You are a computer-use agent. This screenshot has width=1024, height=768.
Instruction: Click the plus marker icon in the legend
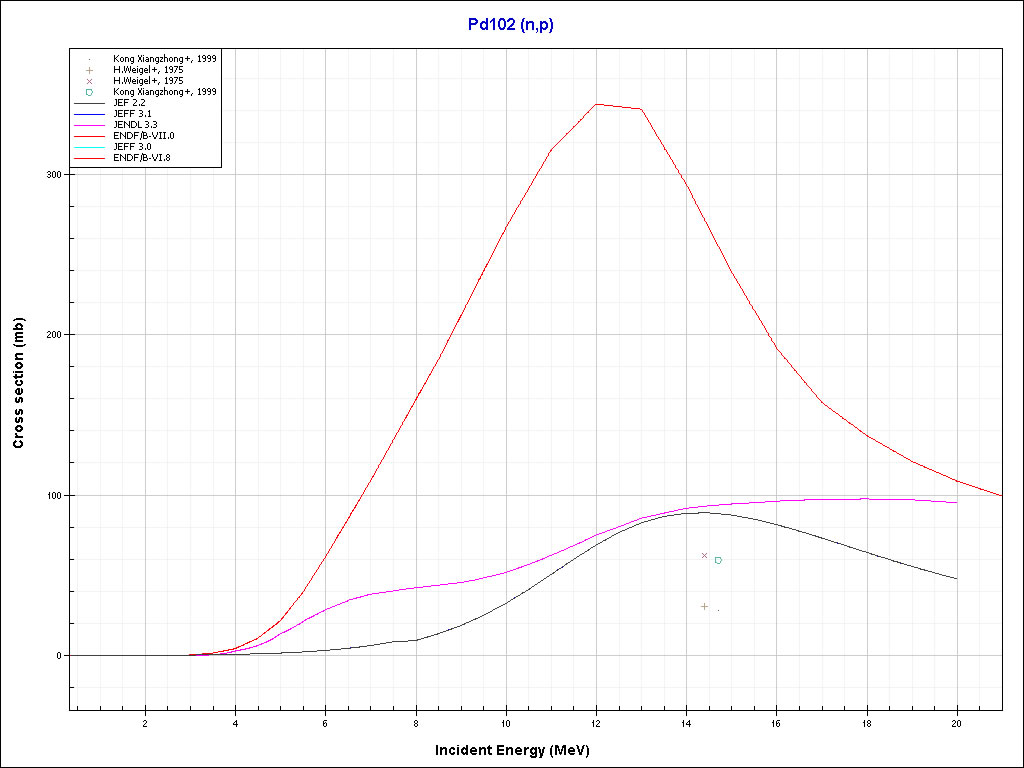(x=89, y=70)
